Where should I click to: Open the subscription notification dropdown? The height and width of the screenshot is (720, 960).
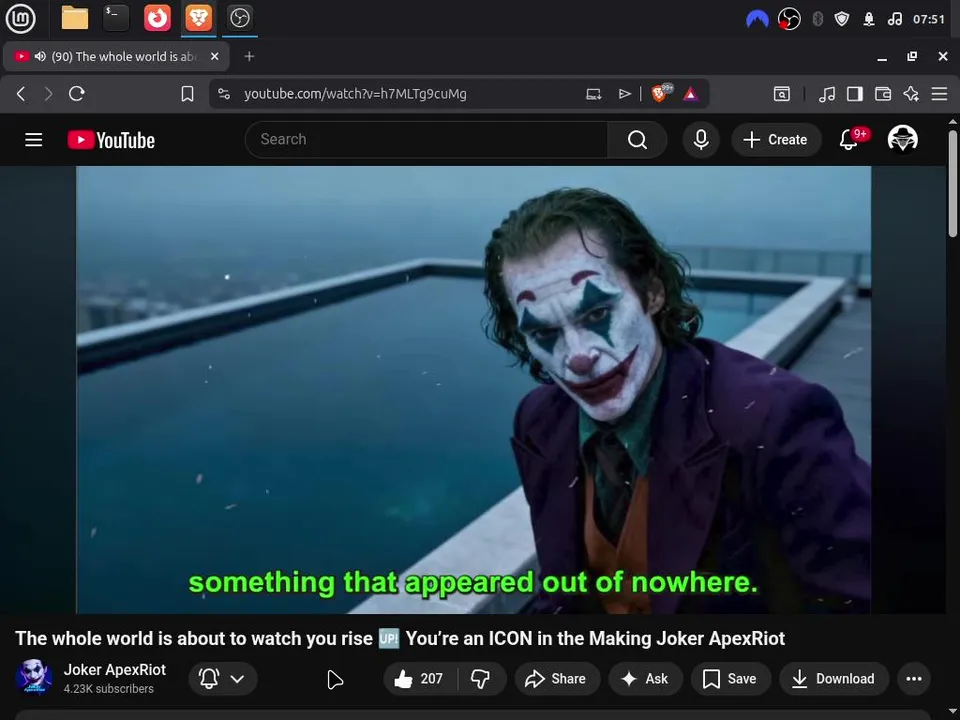[222, 678]
